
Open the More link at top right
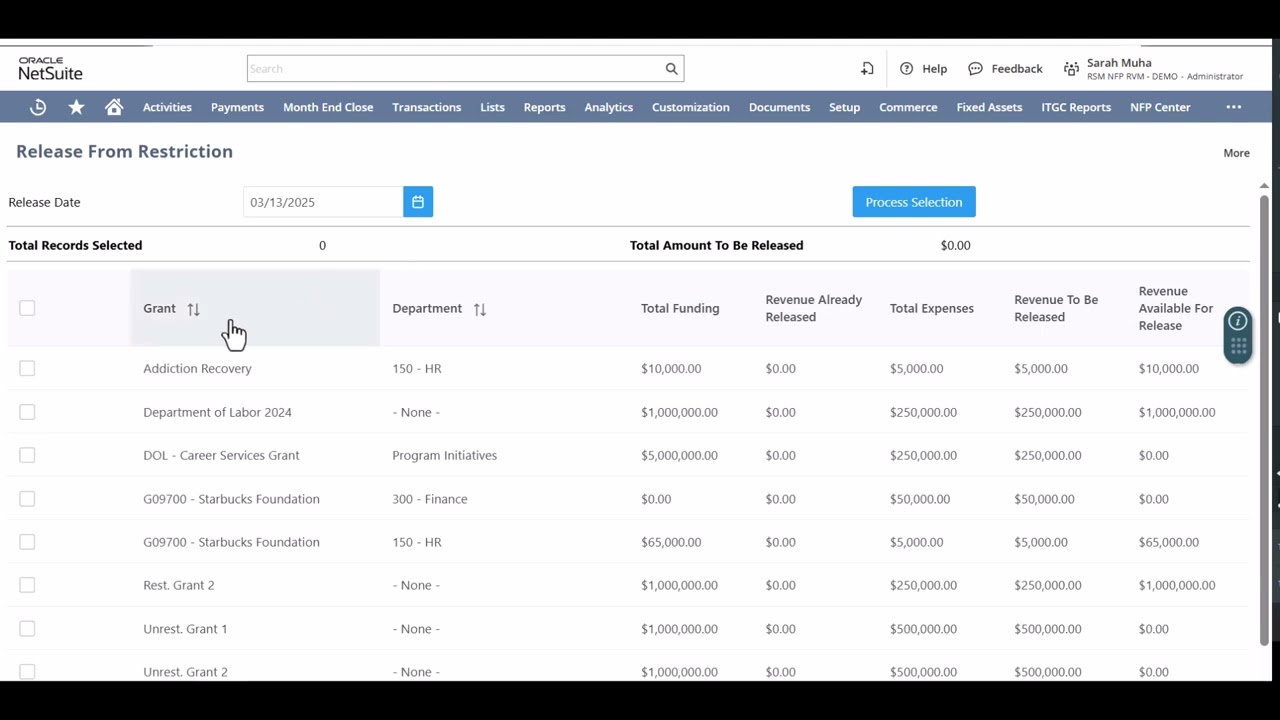pos(1236,153)
